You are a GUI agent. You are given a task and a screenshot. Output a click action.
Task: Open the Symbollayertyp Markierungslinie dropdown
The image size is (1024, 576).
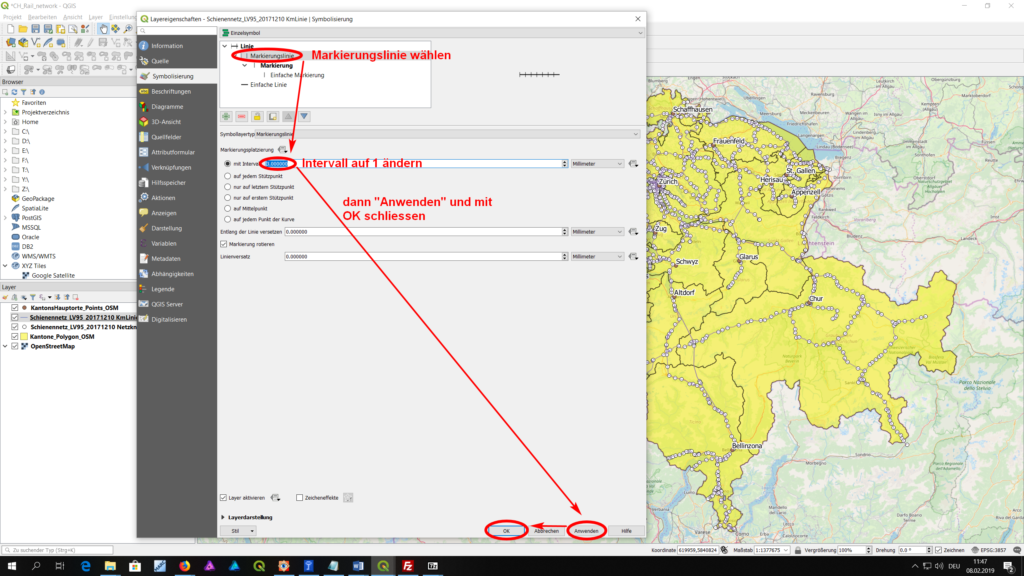(430, 133)
